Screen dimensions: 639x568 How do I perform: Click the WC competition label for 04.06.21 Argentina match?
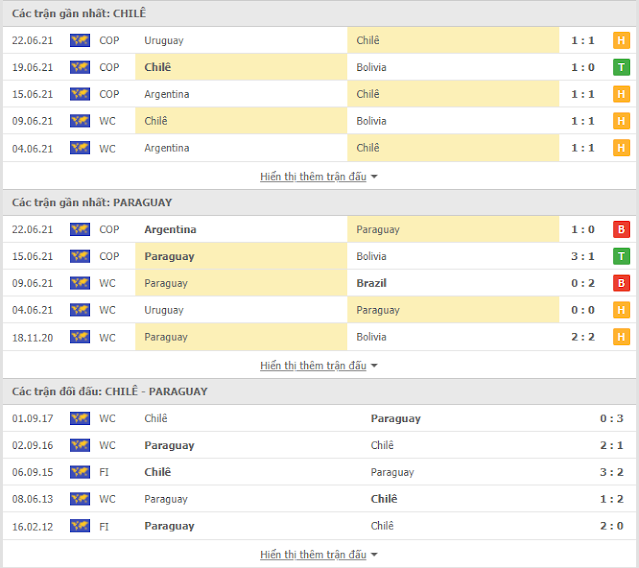pyautogui.click(x=107, y=148)
